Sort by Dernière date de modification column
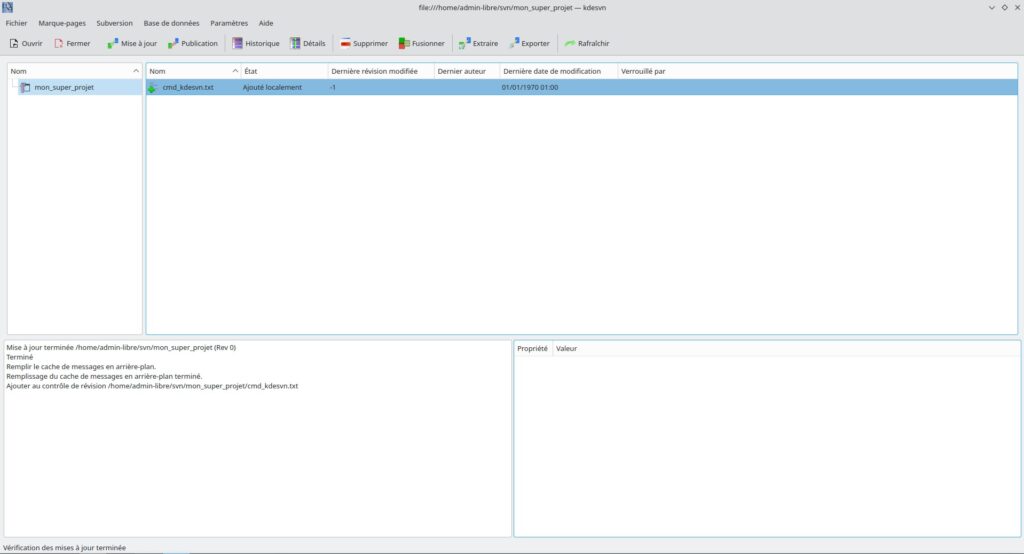This screenshot has width=1024, height=554. 558,71
